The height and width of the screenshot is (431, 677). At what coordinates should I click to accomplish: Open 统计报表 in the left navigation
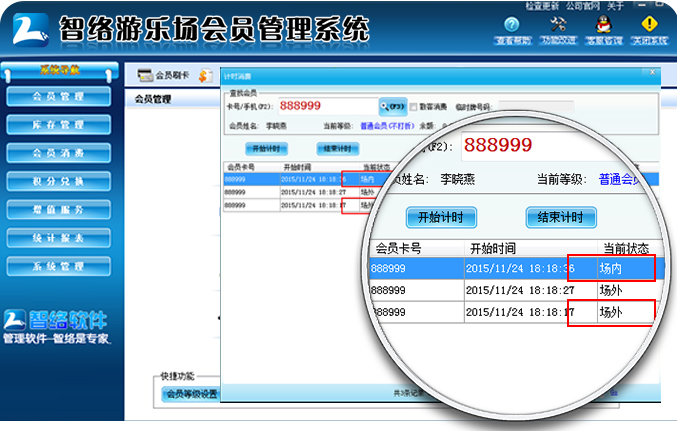click(x=59, y=238)
